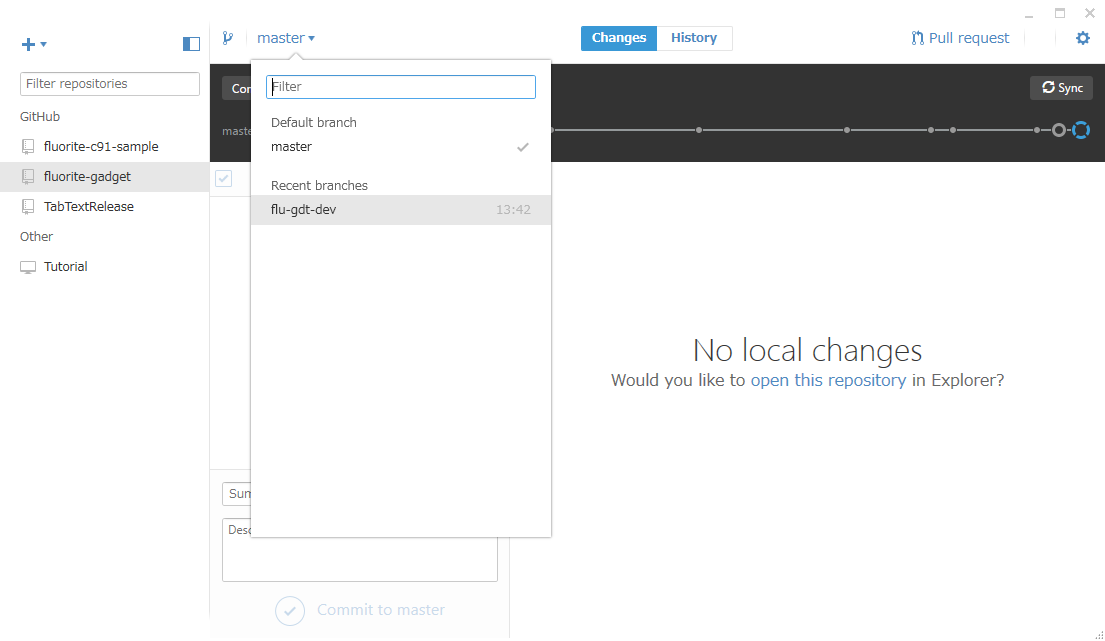Check the select-all files checkbox
The width and height of the screenshot is (1105, 641).
[x=223, y=178]
